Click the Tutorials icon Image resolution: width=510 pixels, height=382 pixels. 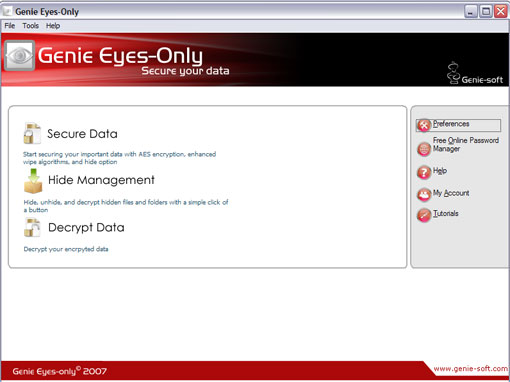pos(424,215)
